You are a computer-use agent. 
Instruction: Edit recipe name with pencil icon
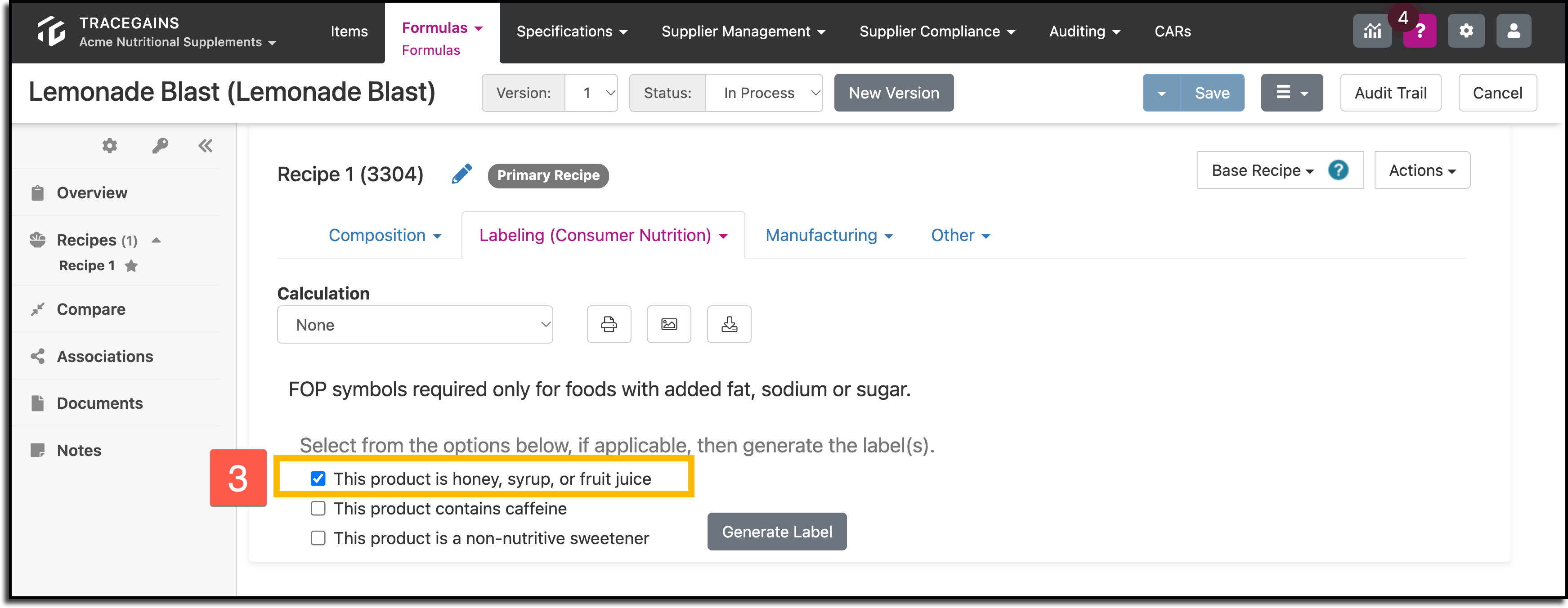[462, 174]
